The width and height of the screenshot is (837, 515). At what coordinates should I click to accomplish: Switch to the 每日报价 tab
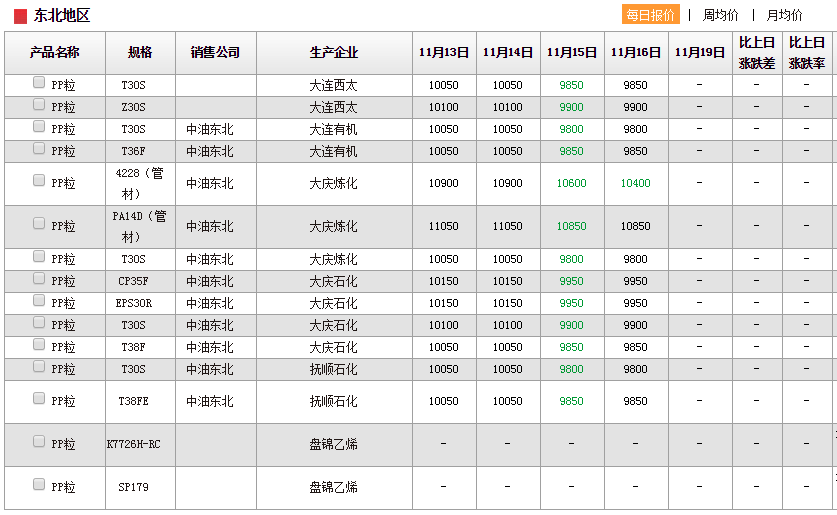[x=651, y=15]
